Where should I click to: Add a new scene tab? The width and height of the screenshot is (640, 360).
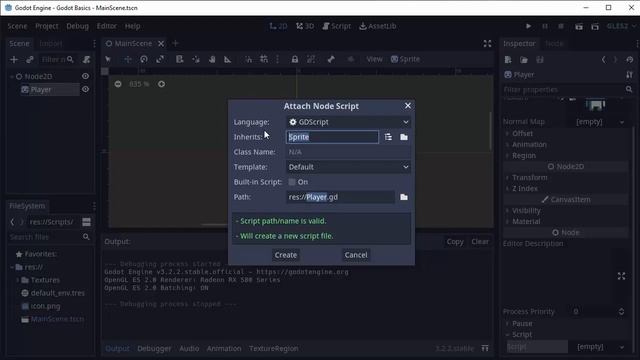(176, 43)
